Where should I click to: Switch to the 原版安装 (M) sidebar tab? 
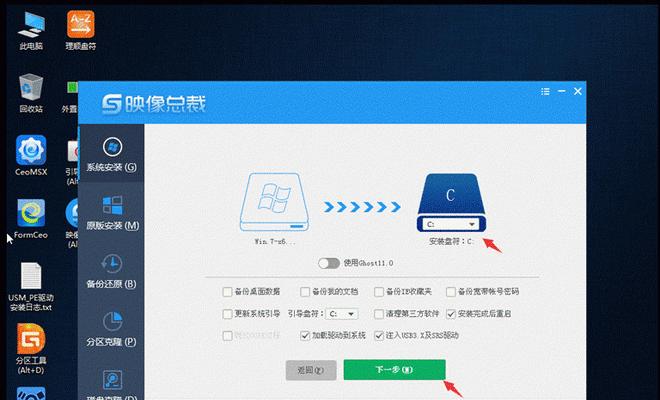[x=112, y=213]
